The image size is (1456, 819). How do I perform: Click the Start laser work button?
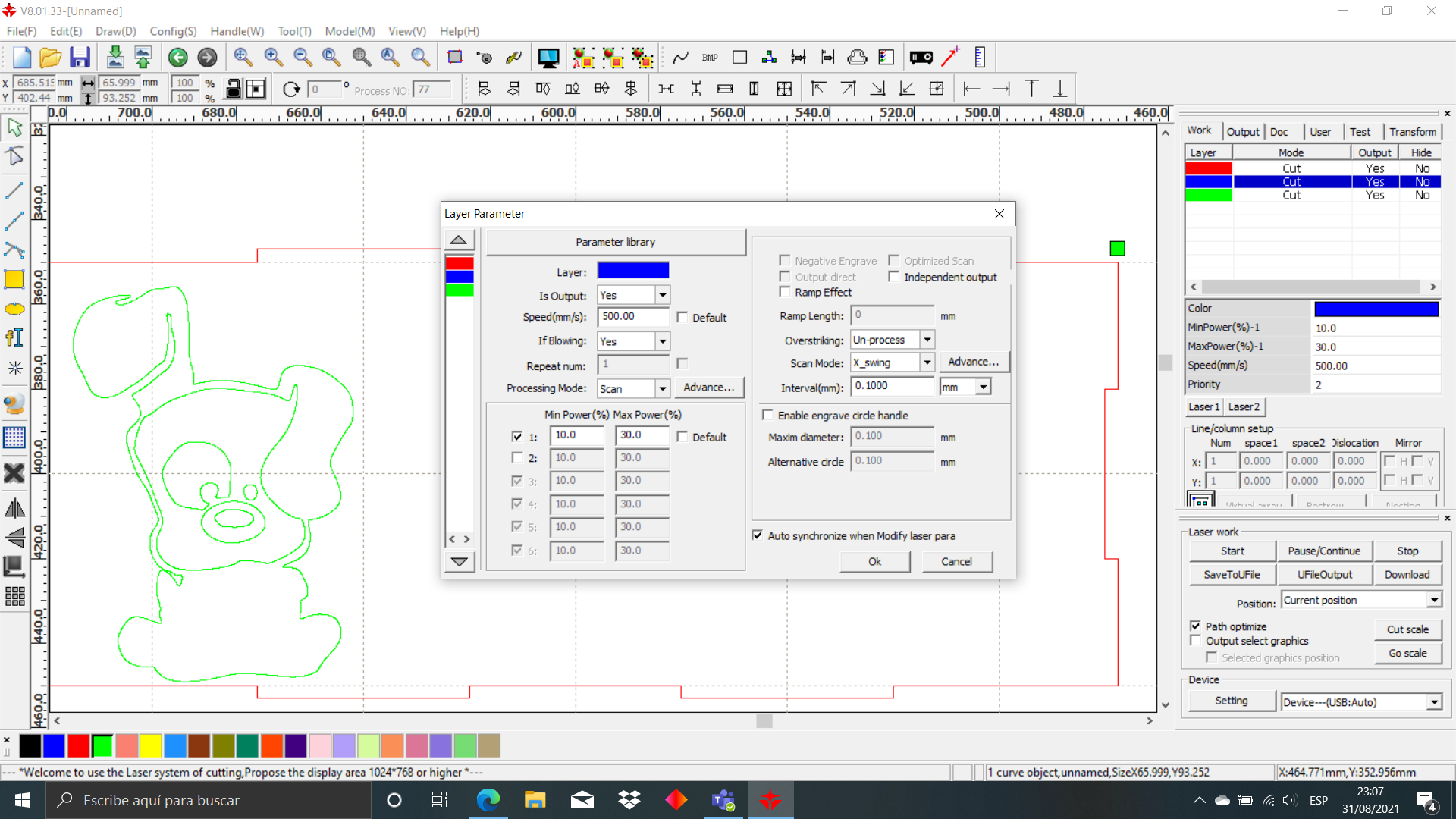coord(1232,551)
